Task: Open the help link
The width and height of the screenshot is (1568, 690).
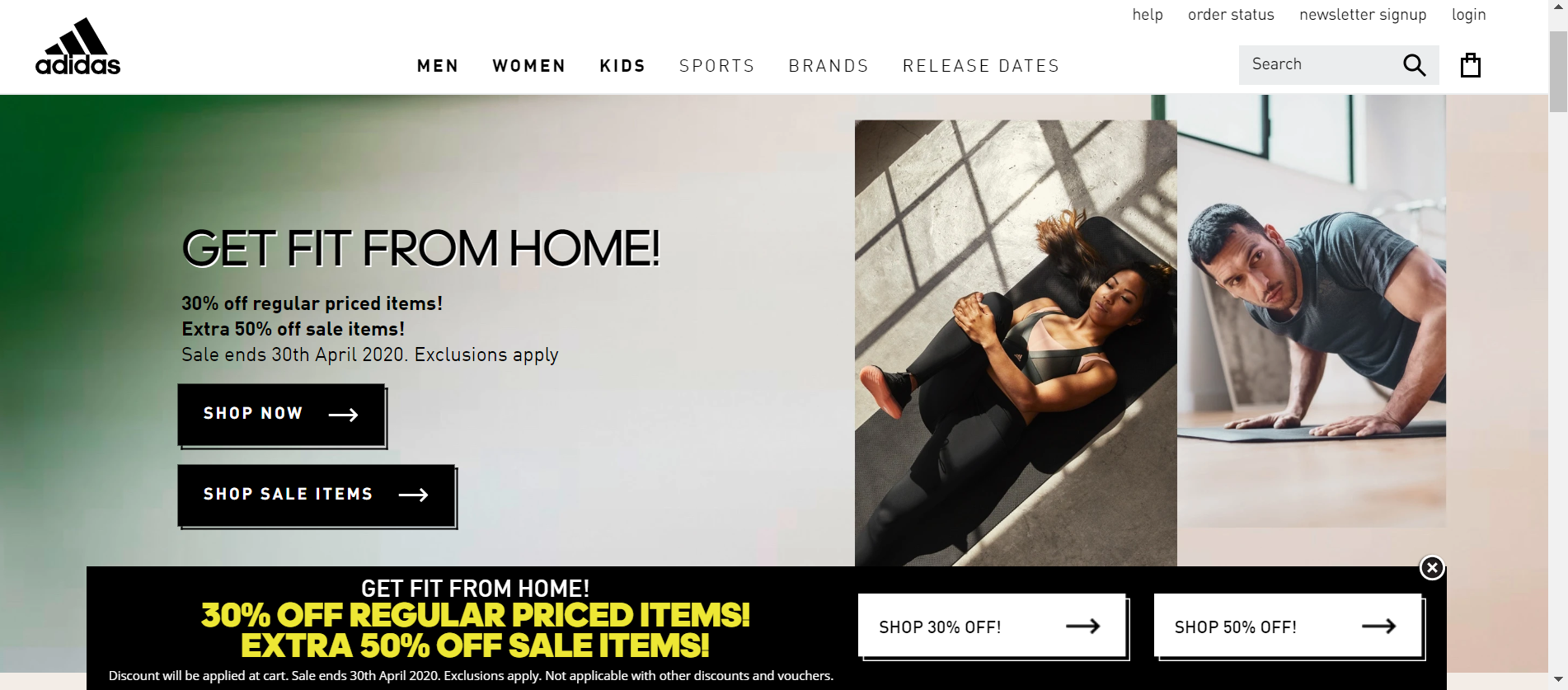Action: [x=1148, y=15]
